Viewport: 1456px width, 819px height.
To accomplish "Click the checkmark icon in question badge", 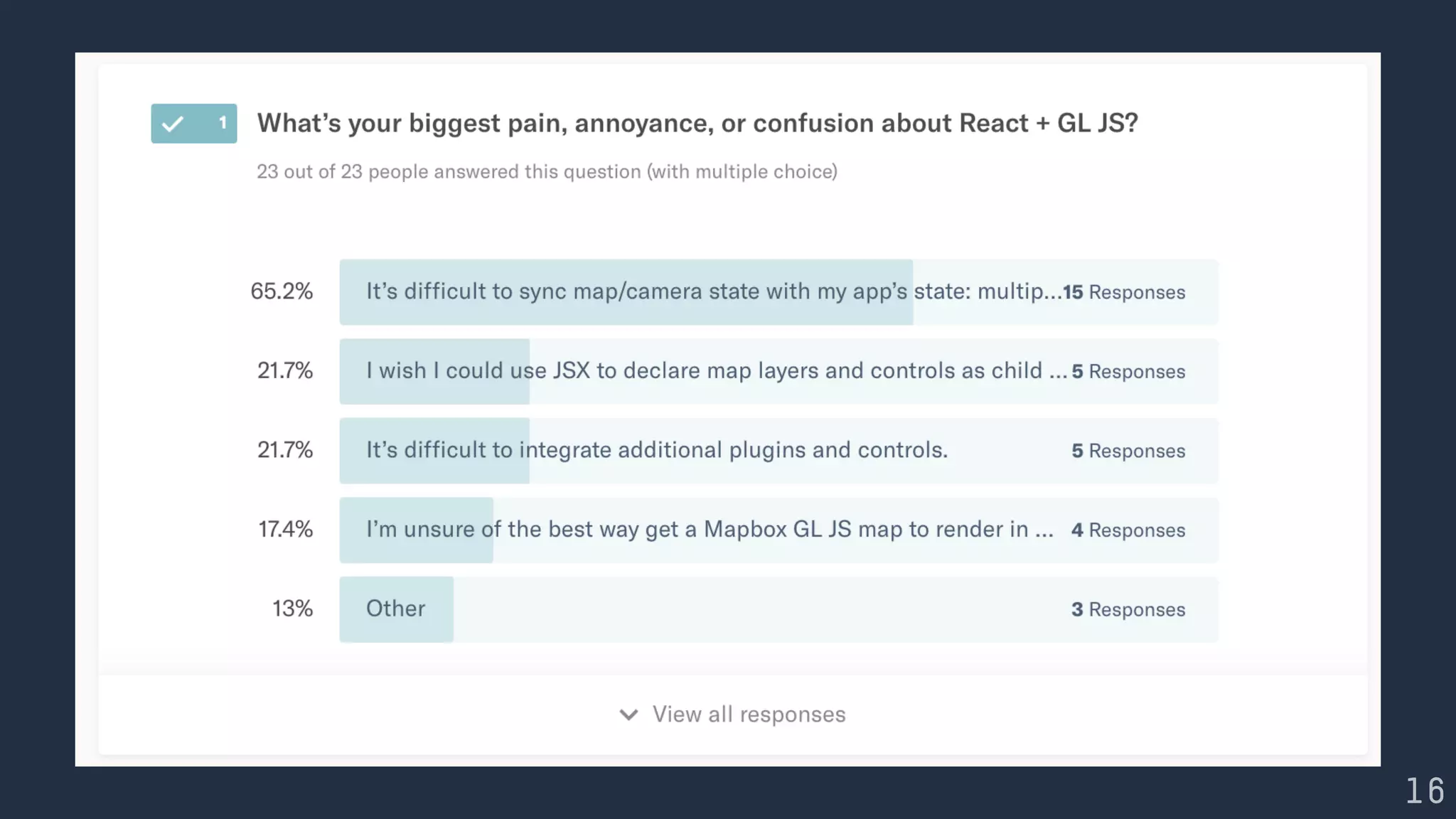I will coord(173,124).
